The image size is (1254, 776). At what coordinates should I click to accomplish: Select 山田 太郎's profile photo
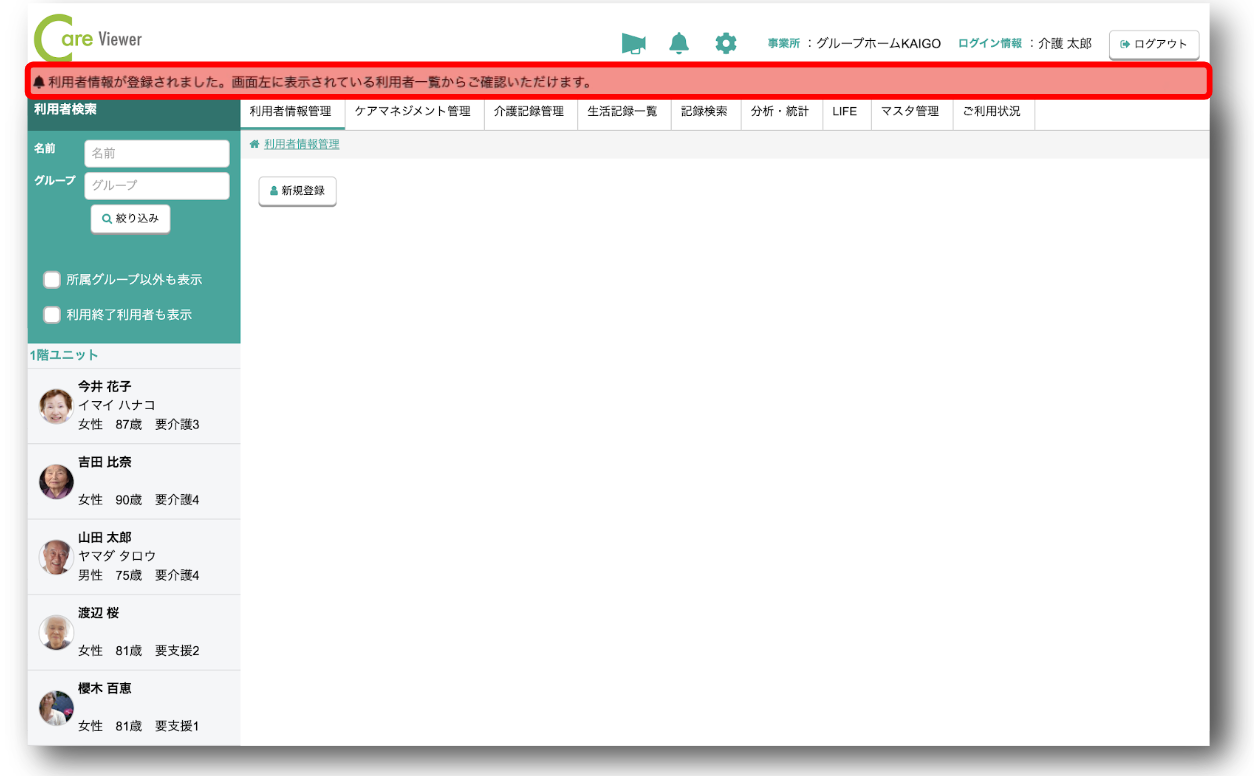(x=56, y=557)
